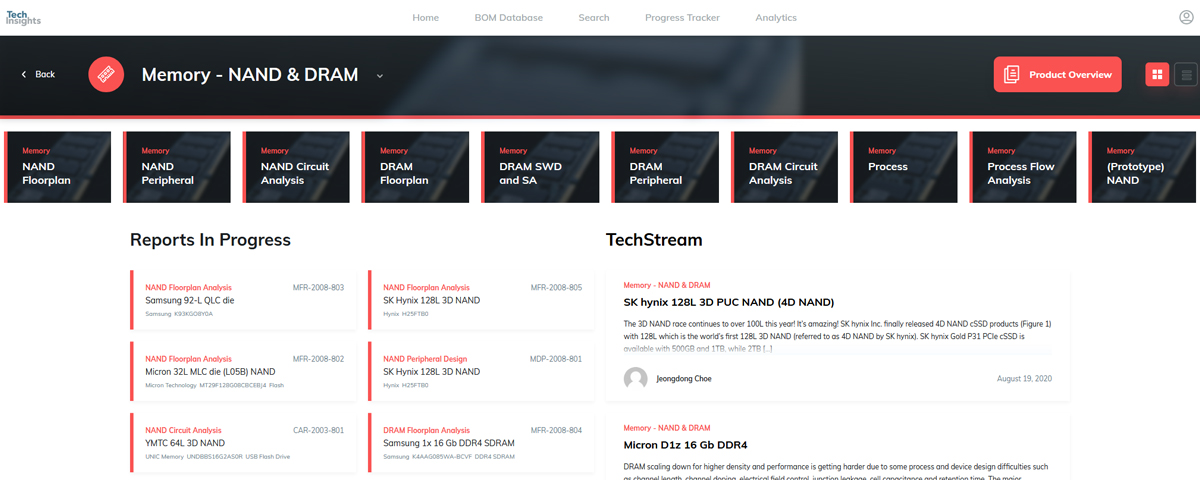Screen dimensions: 1200x480
Task: Open YMTC 64L 3D NAND report card
Action: pos(243,443)
